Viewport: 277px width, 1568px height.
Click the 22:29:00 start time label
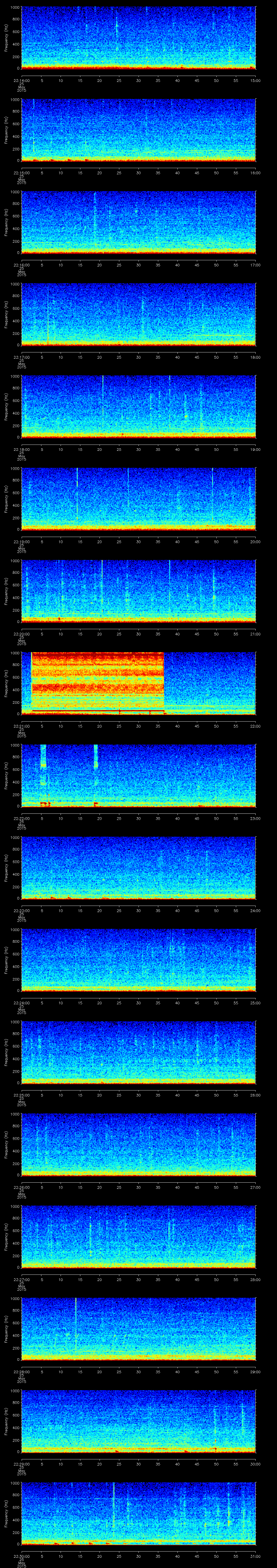tap(21, 1464)
